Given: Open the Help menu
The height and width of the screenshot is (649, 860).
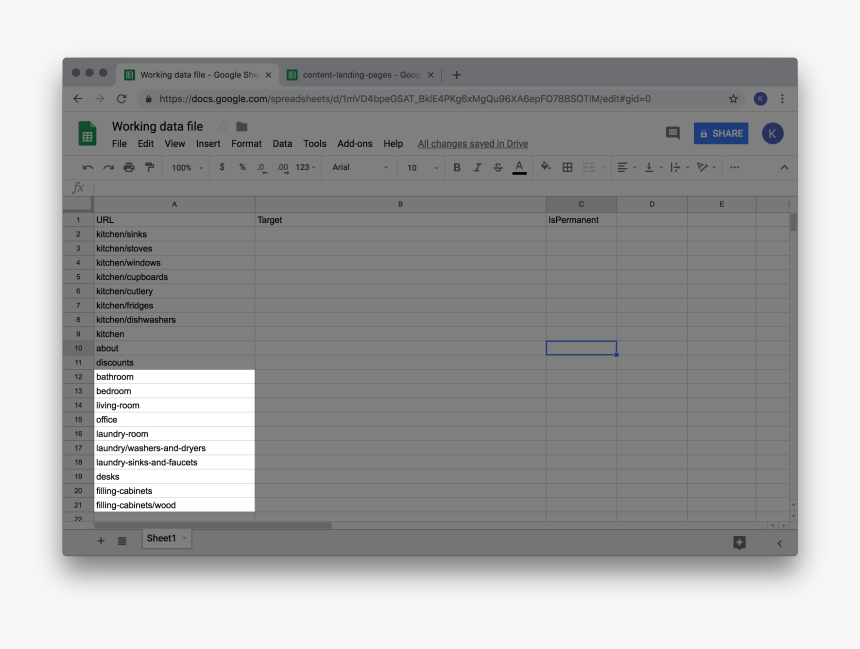Looking at the screenshot, I should [393, 144].
